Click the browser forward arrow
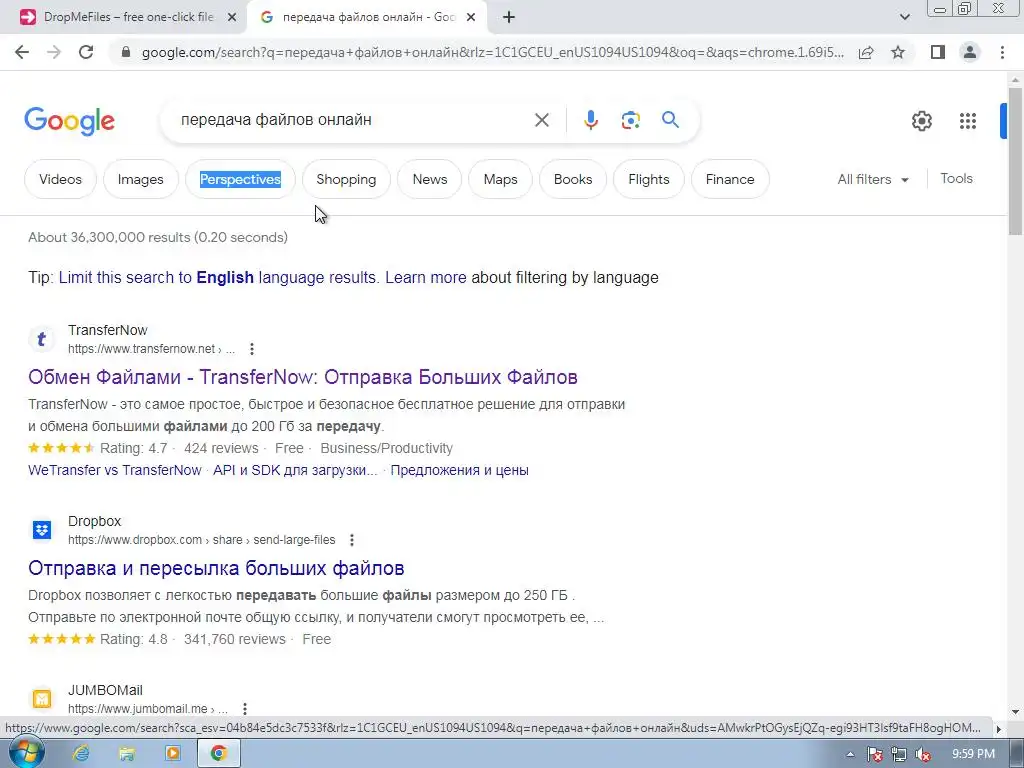1024x768 pixels. tap(54, 52)
